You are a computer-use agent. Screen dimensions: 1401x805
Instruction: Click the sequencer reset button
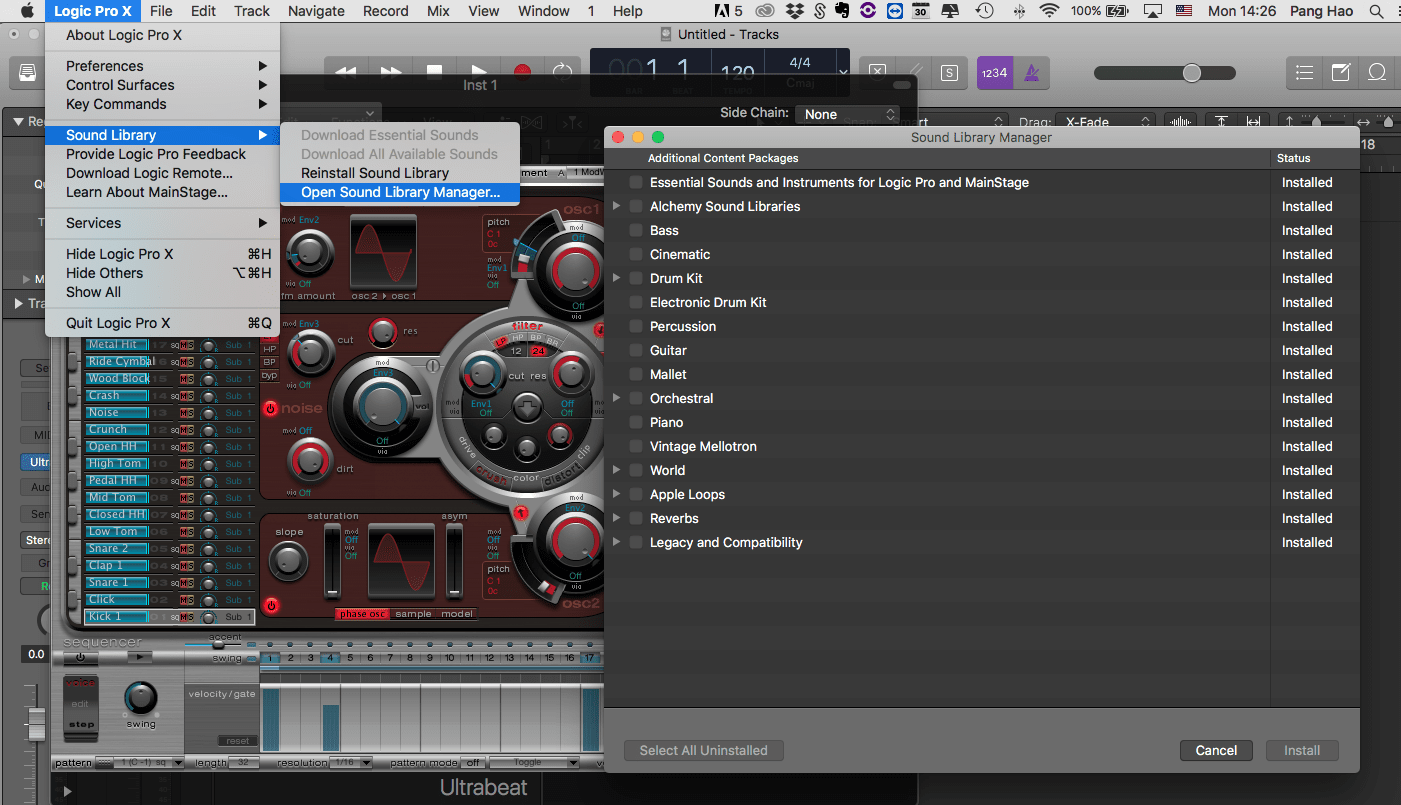(238, 741)
